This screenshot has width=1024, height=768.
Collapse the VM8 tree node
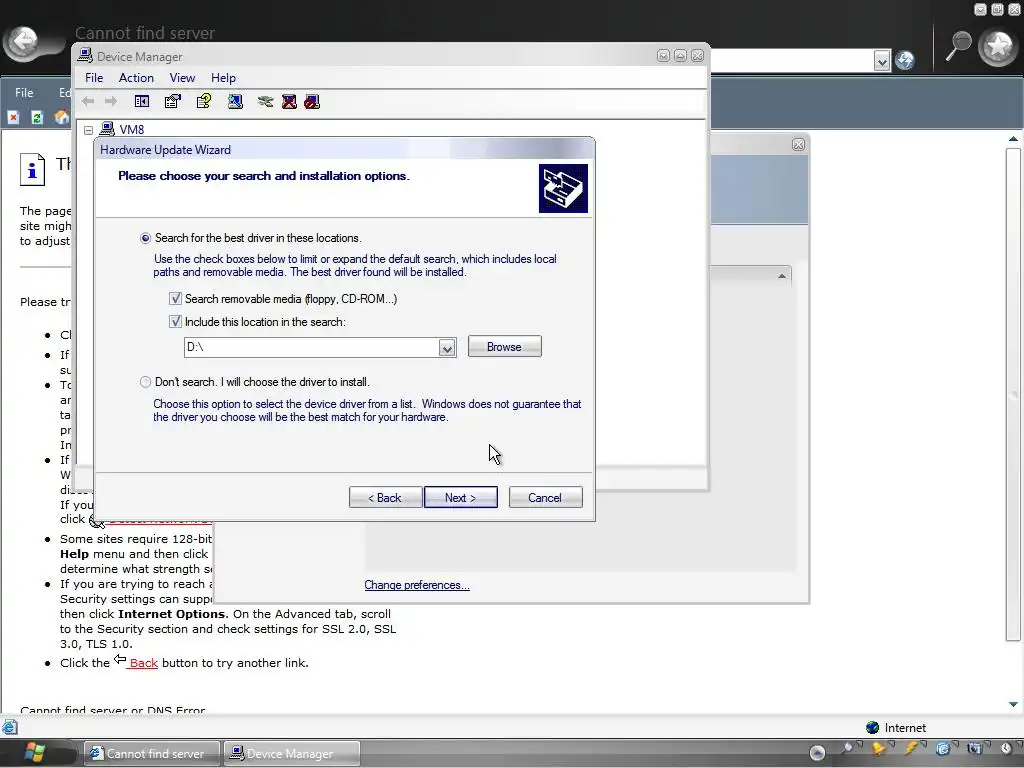(x=88, y=130)
